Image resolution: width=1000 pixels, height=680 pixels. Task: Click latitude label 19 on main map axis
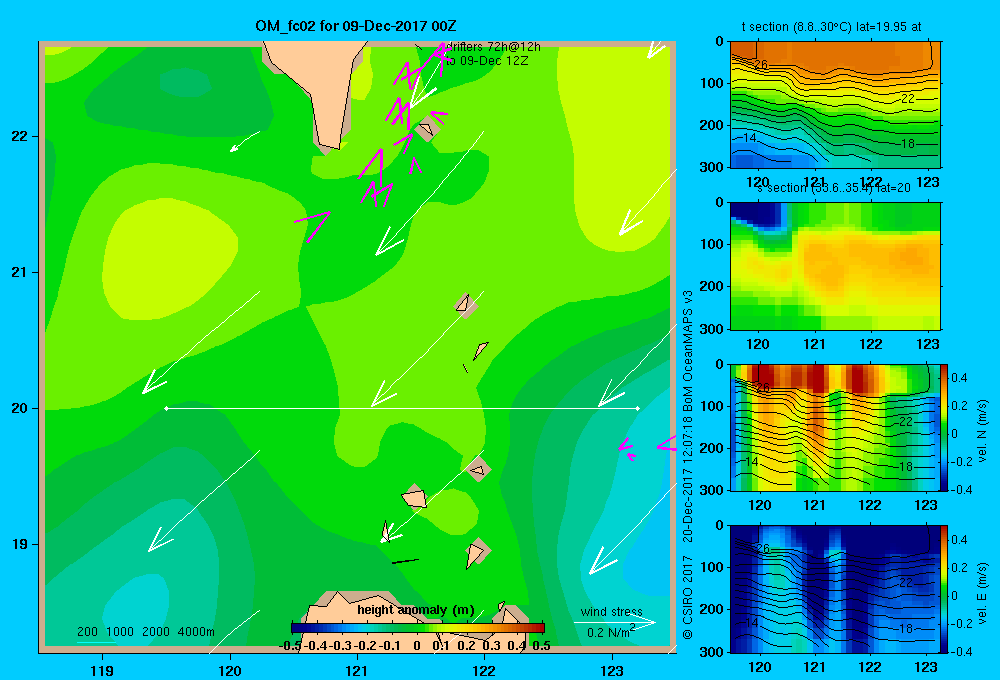click(20, 544)
